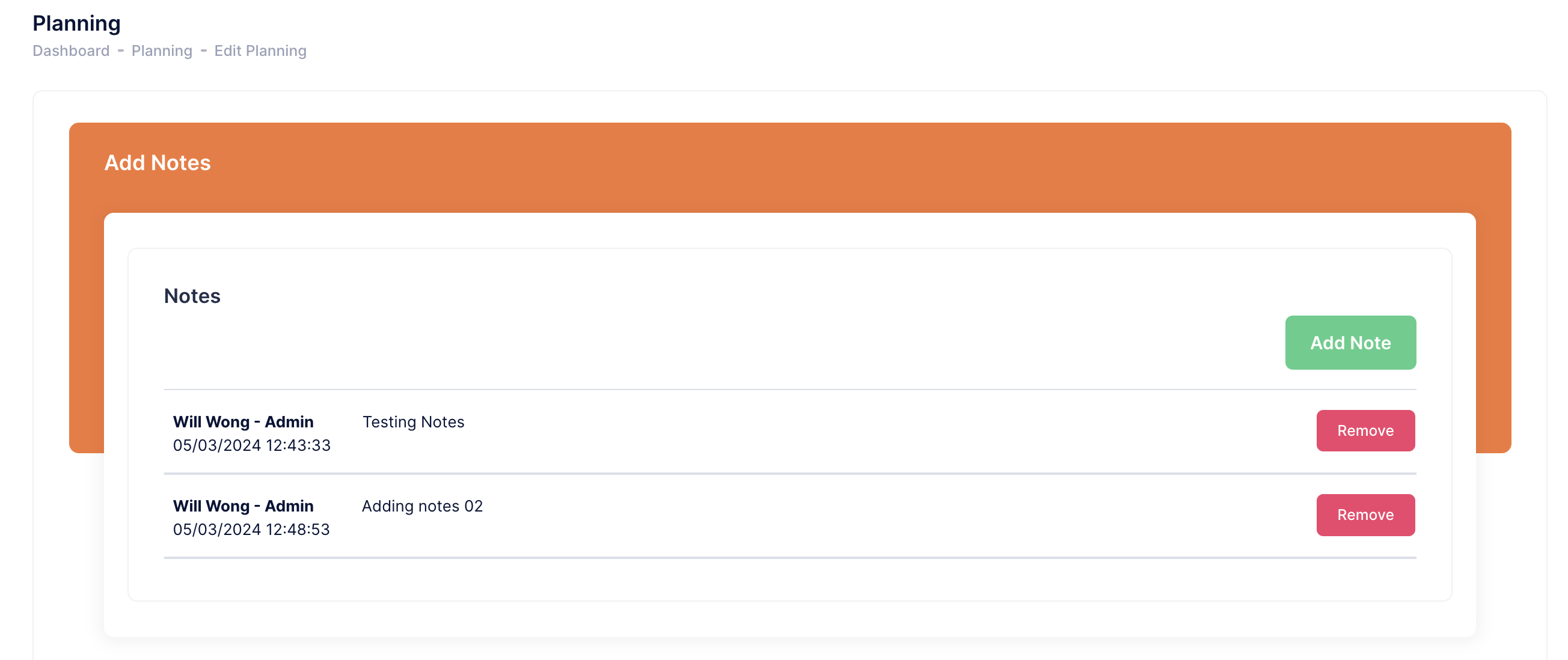The height and width of the screenshot is (660, 1568).
Task: Click the Add Notes banner title
Action: point(158,162)
